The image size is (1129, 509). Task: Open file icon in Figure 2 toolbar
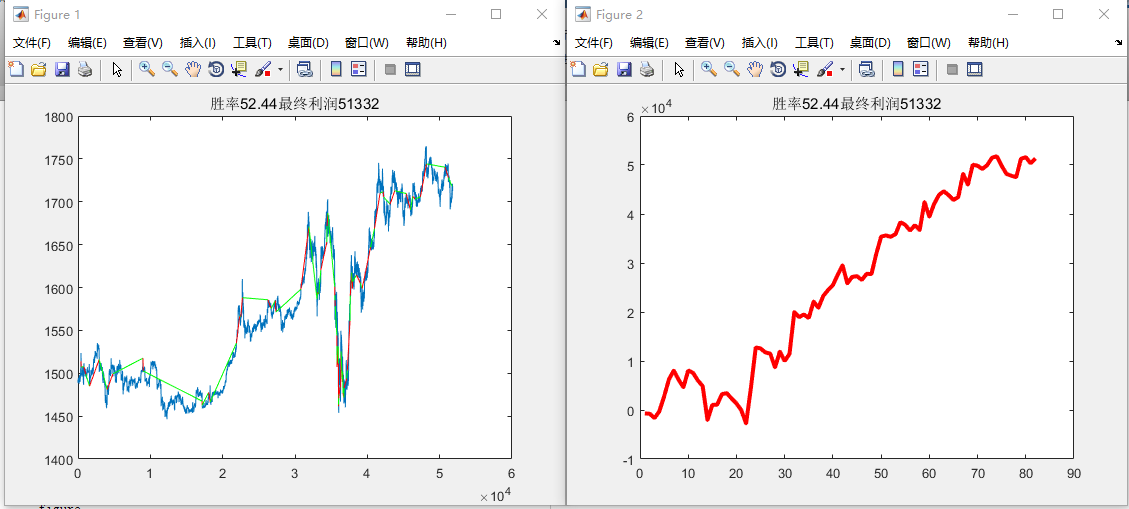[x=601, y=69]
